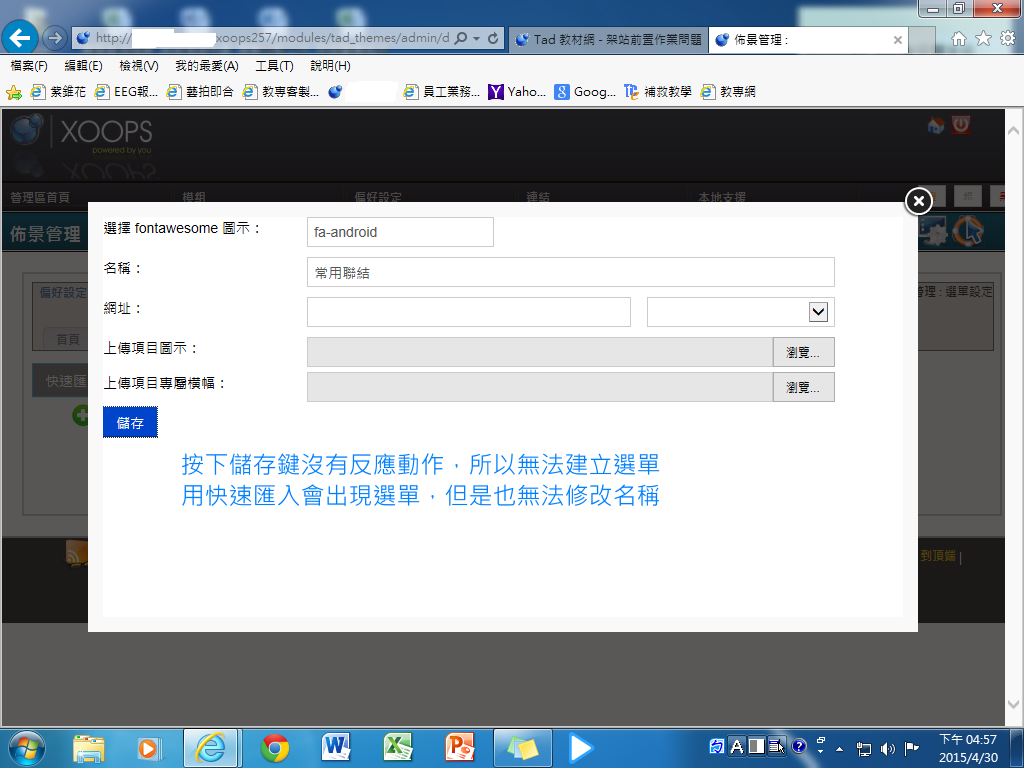Open the favorites star icon
This screenshot has width=1024, height=768.
coord(983,39)
